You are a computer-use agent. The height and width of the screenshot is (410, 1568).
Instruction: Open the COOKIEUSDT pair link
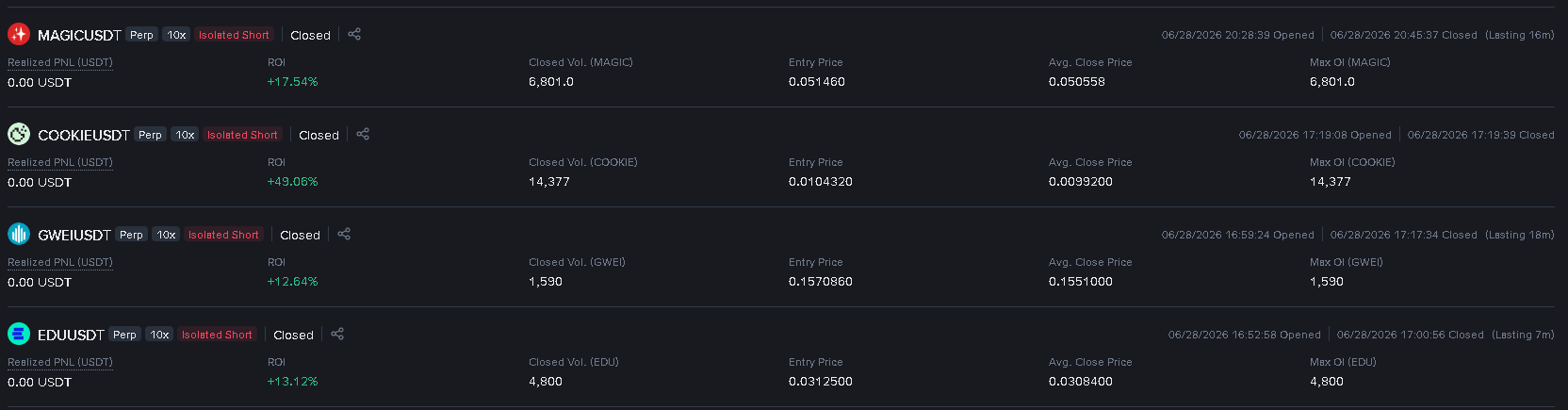tap(84, 135)
